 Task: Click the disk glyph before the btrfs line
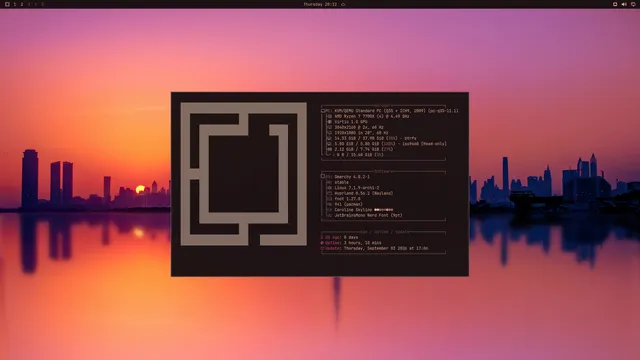329,138
